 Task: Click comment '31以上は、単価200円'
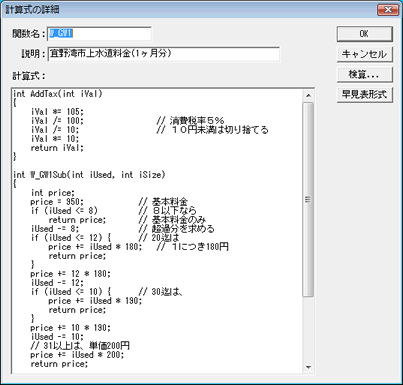[80, 346]
